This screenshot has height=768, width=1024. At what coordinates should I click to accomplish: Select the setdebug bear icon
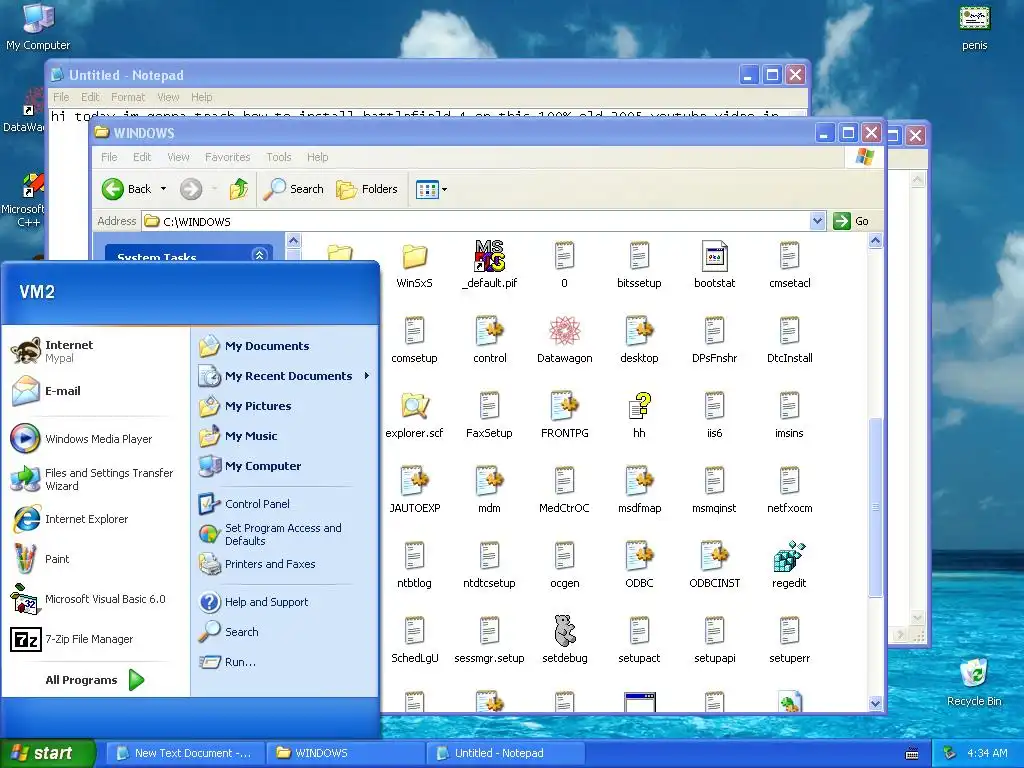(564, 631)
